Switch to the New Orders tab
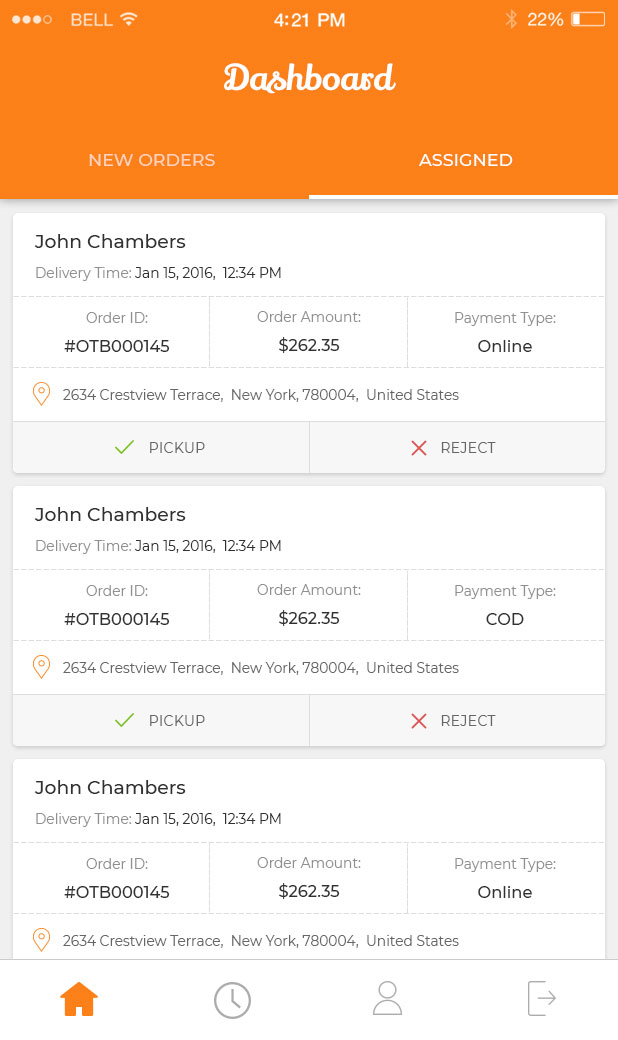Image resolution: width=618 pixels, height=1040 pixels. click(x=152, y=160)
